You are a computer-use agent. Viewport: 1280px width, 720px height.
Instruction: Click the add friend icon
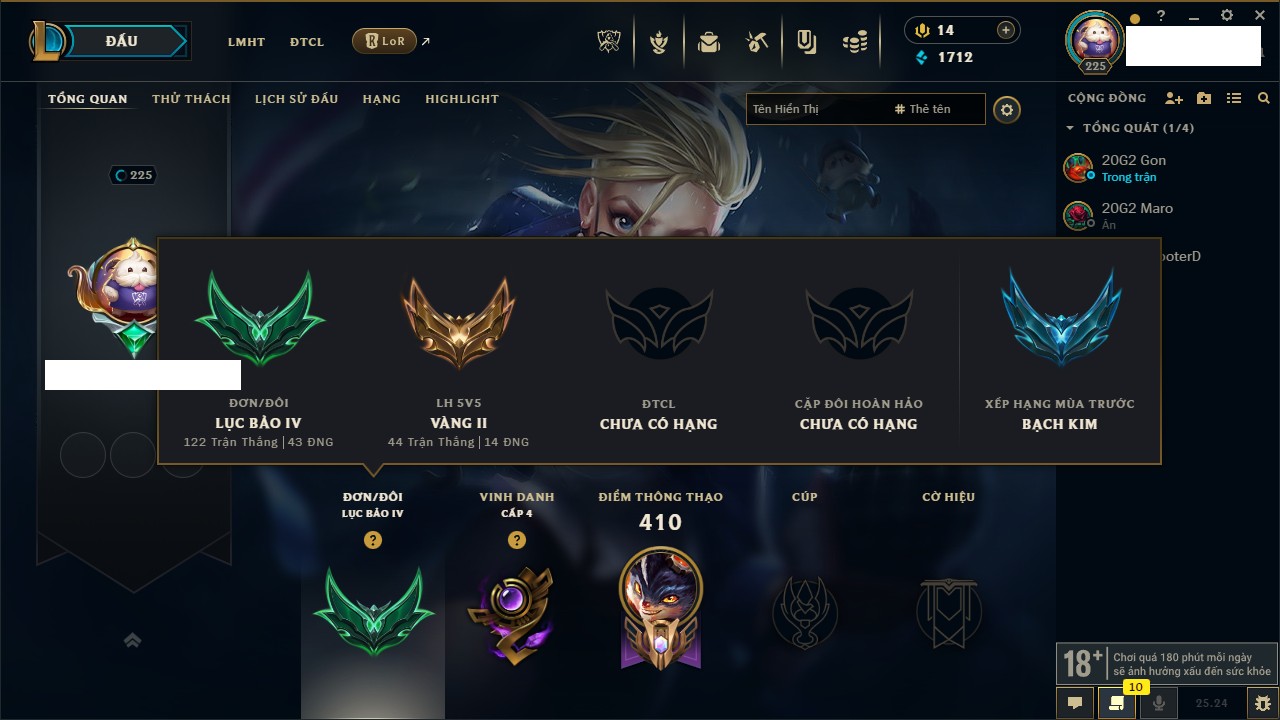(1174, 98)
